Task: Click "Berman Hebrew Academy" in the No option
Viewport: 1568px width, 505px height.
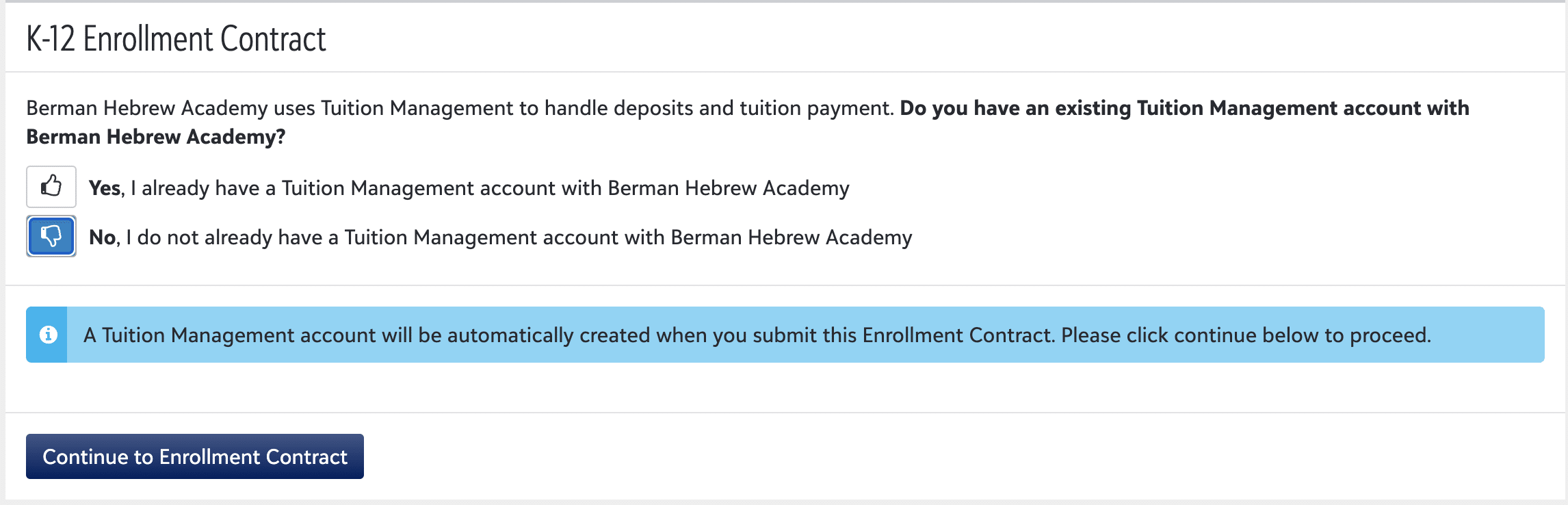Action: click(792, 237)
